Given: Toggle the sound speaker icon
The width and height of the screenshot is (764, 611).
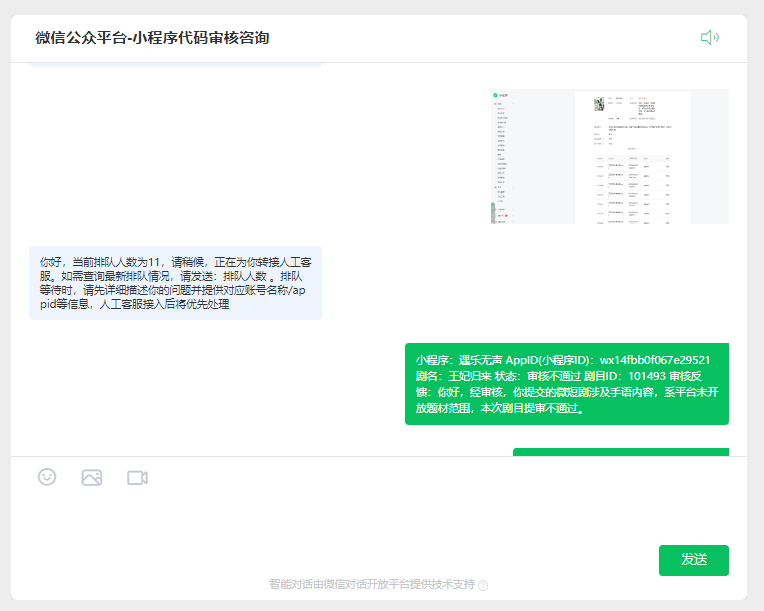Looking at the screenshot, I should click(709, 38).
